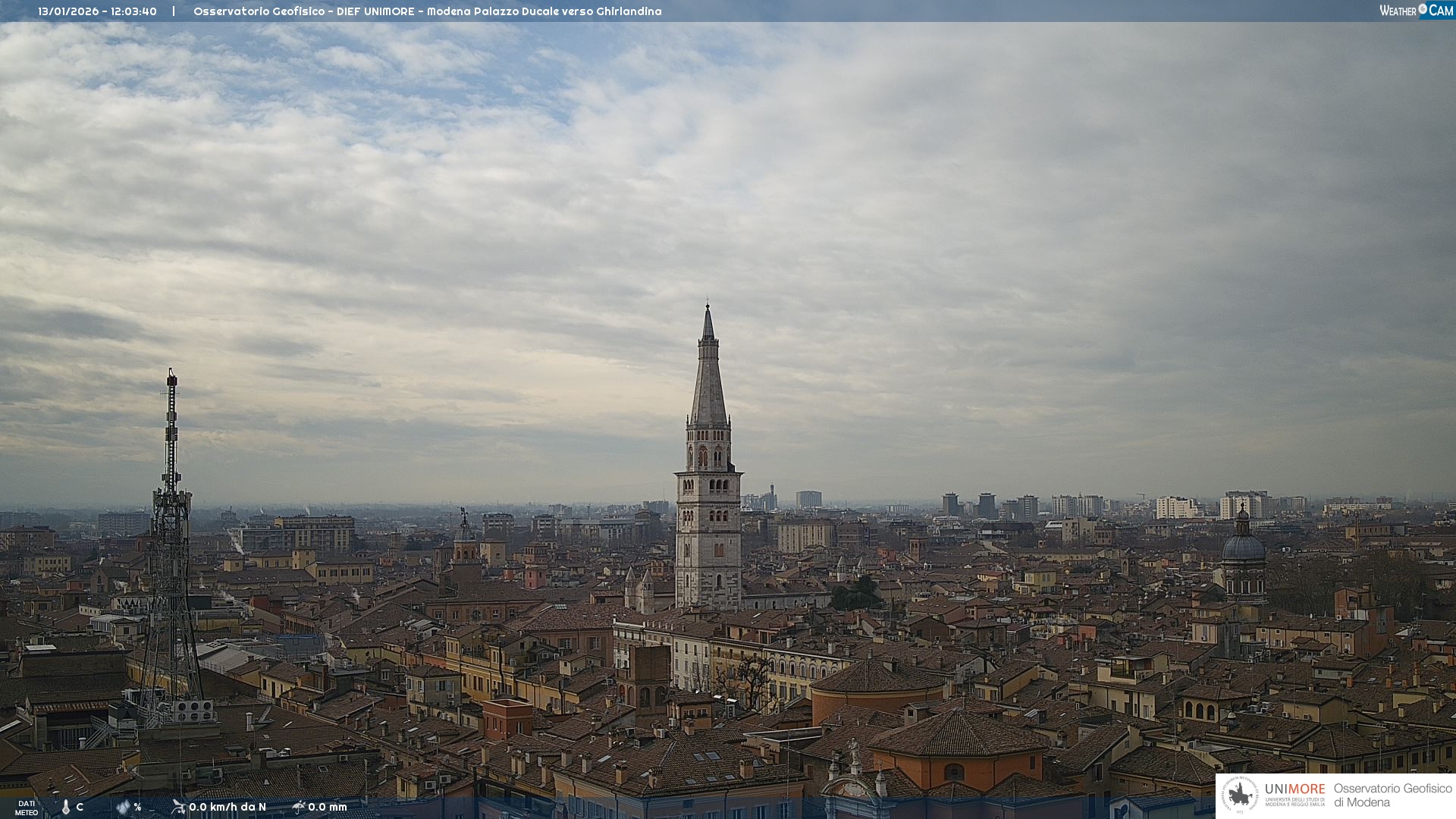Viewport: 1456px width, 819px height.
Task: Click the 13/01/2026 date and time stamp
Action: (x=97, y=11)
